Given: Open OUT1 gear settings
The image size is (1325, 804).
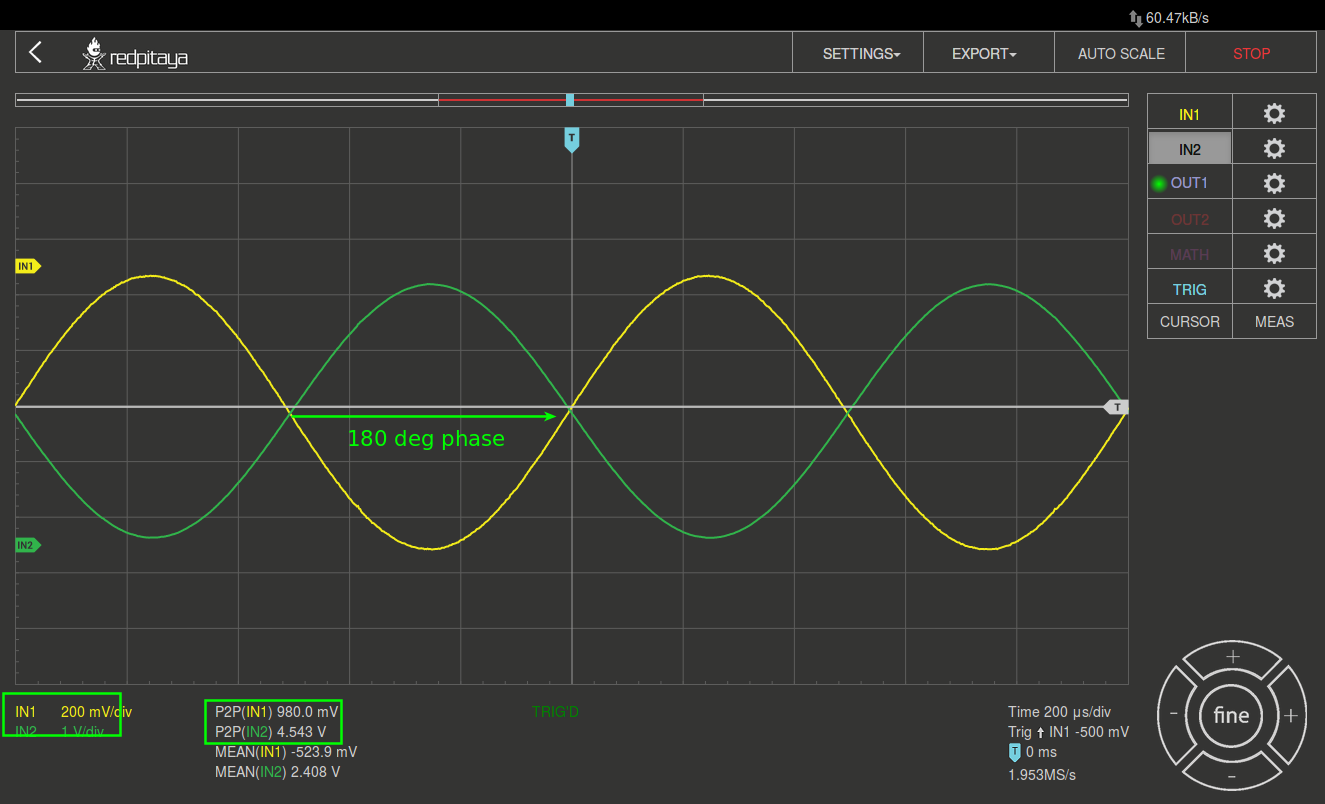Looking at the screenshot, I should [x=1274, y=184].
